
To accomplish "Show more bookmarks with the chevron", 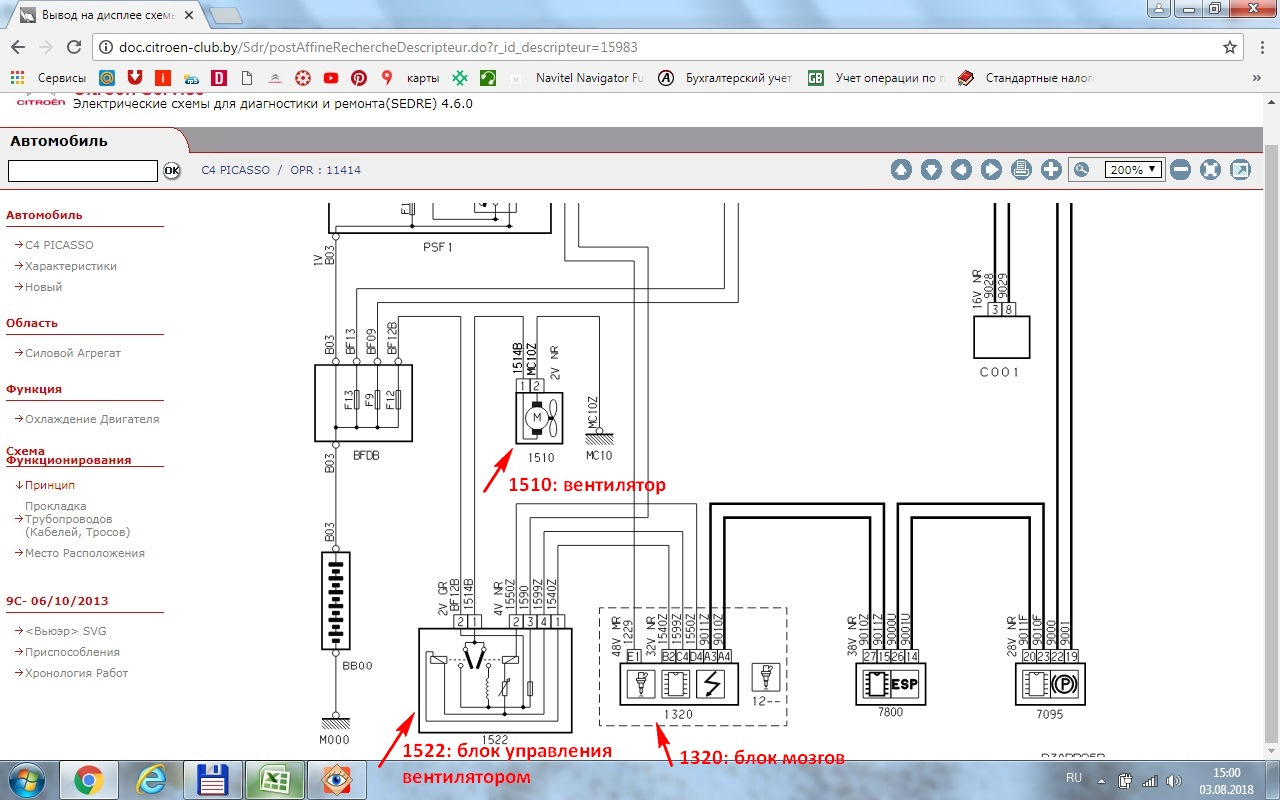I will tap(1257, 78).
